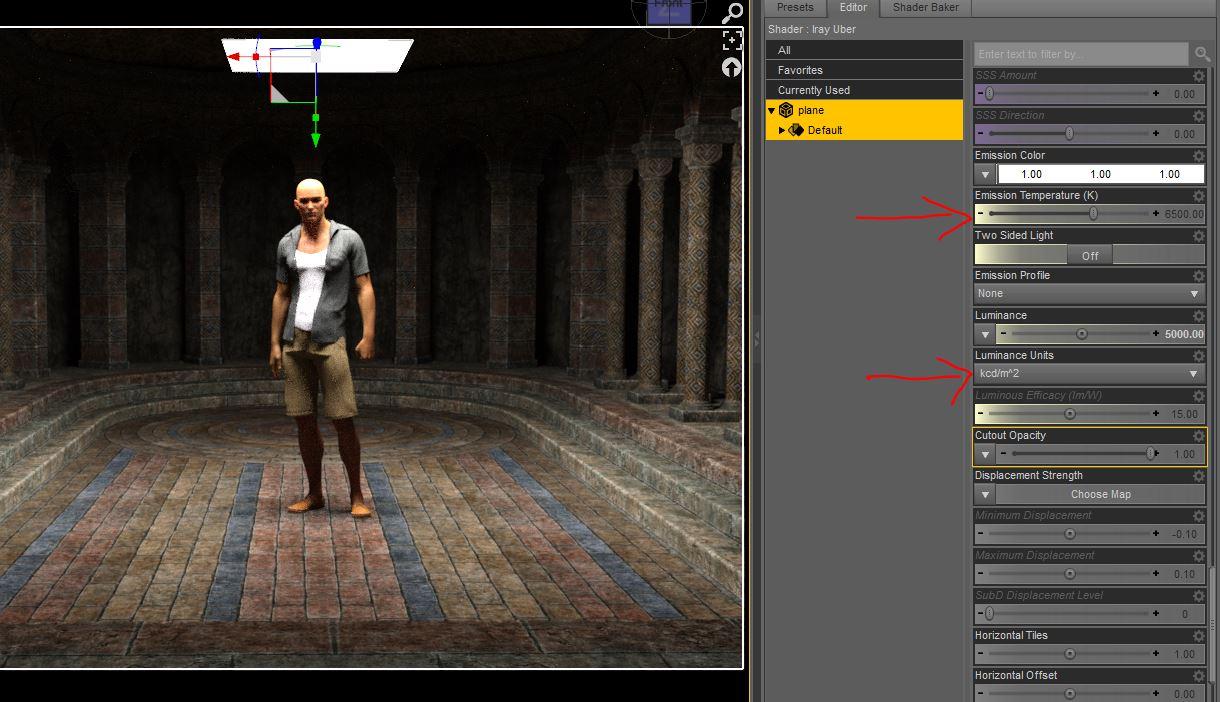Click the filter text input field
1220x702 pixels.
(x=1081, y=54)
